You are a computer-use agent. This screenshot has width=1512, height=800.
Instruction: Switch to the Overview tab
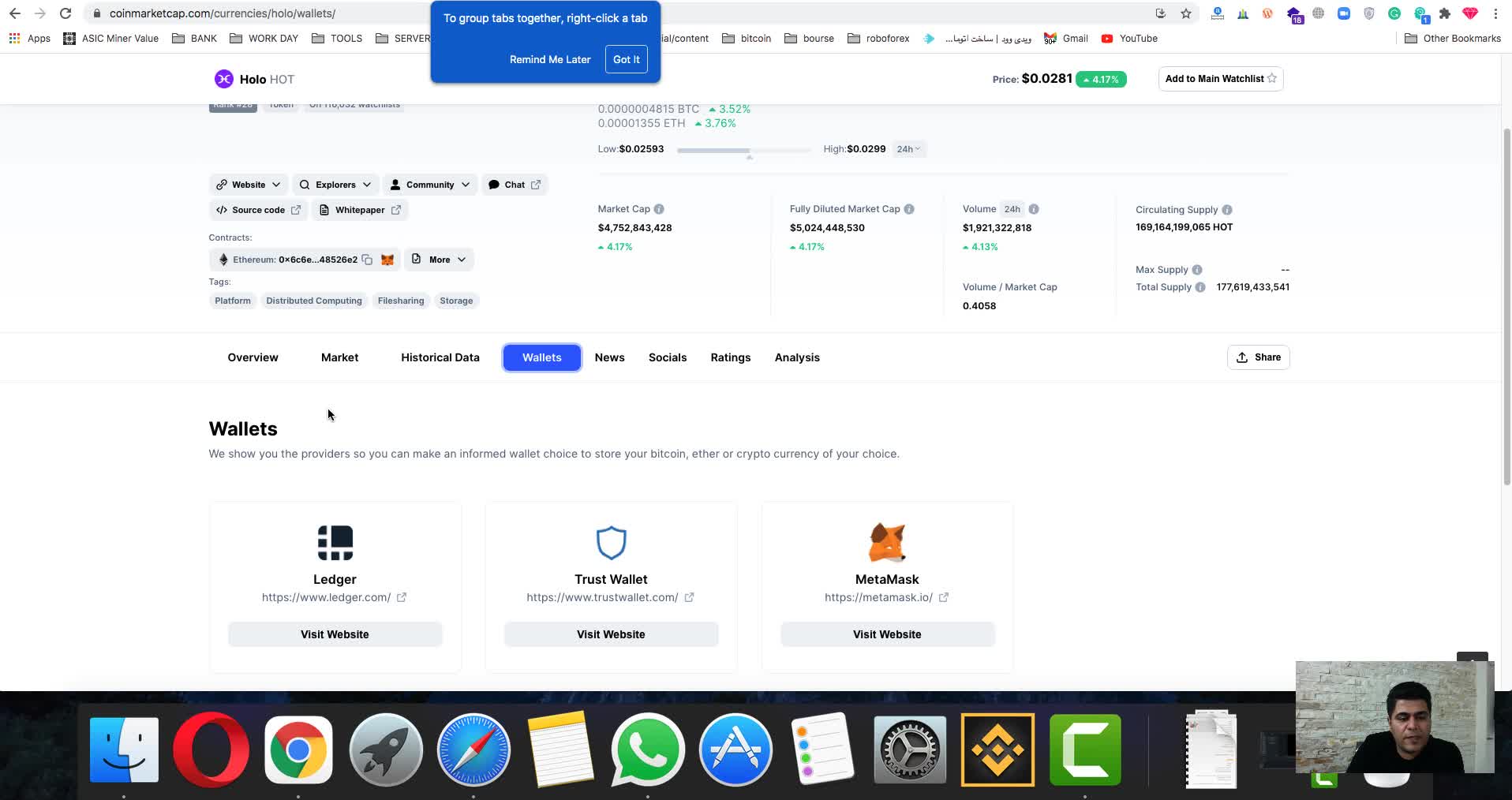(253, 357)
